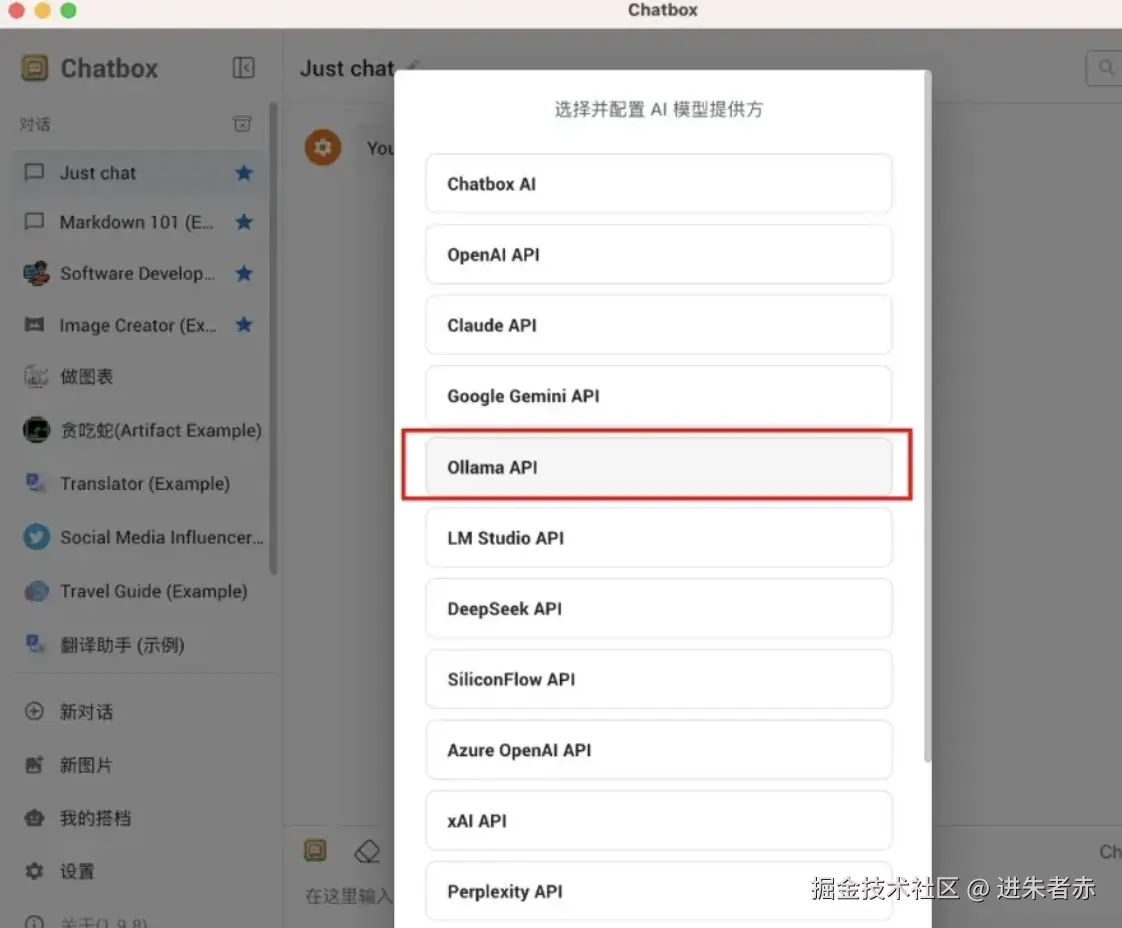Click the 选择并配置 AI 模型提供方 heading
This screenshot has height=928, width=1122.
658,109
